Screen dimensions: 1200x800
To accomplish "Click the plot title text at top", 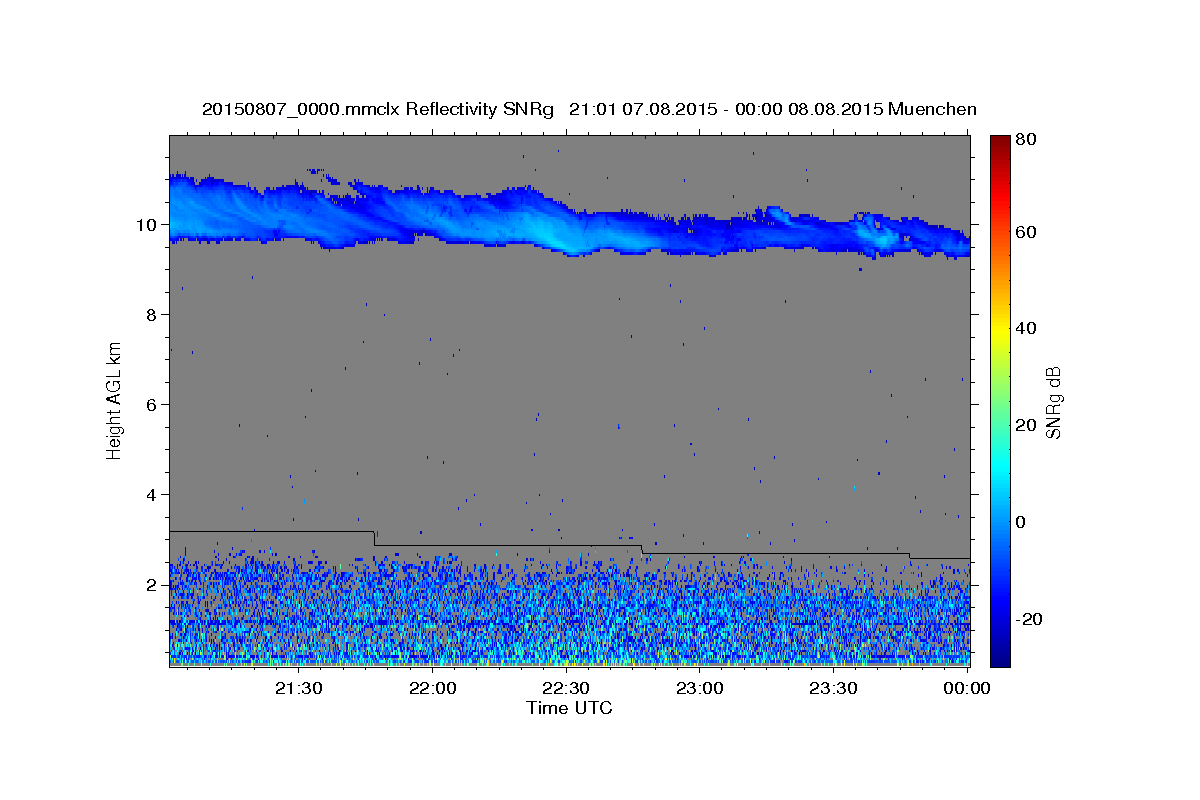I will coord(589,109).
